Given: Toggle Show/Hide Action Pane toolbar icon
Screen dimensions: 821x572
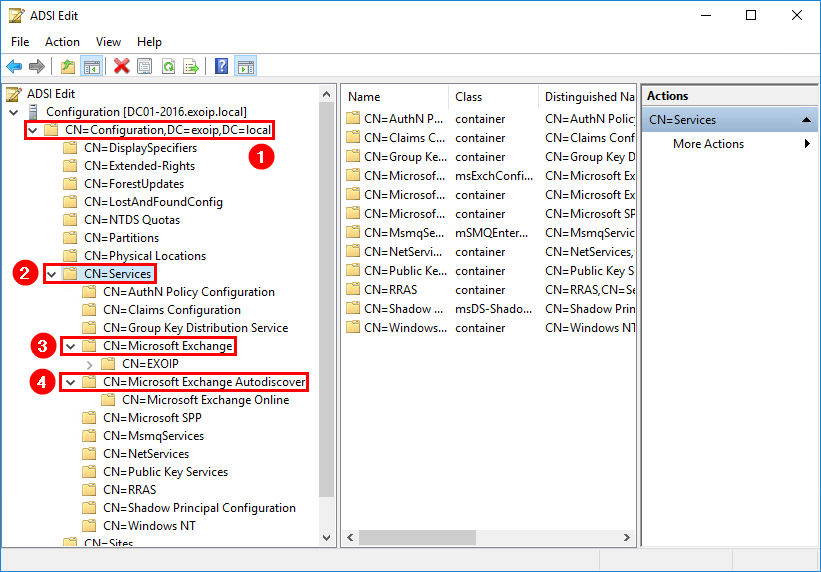Looking at the screenshot, I should coord(245,67).
